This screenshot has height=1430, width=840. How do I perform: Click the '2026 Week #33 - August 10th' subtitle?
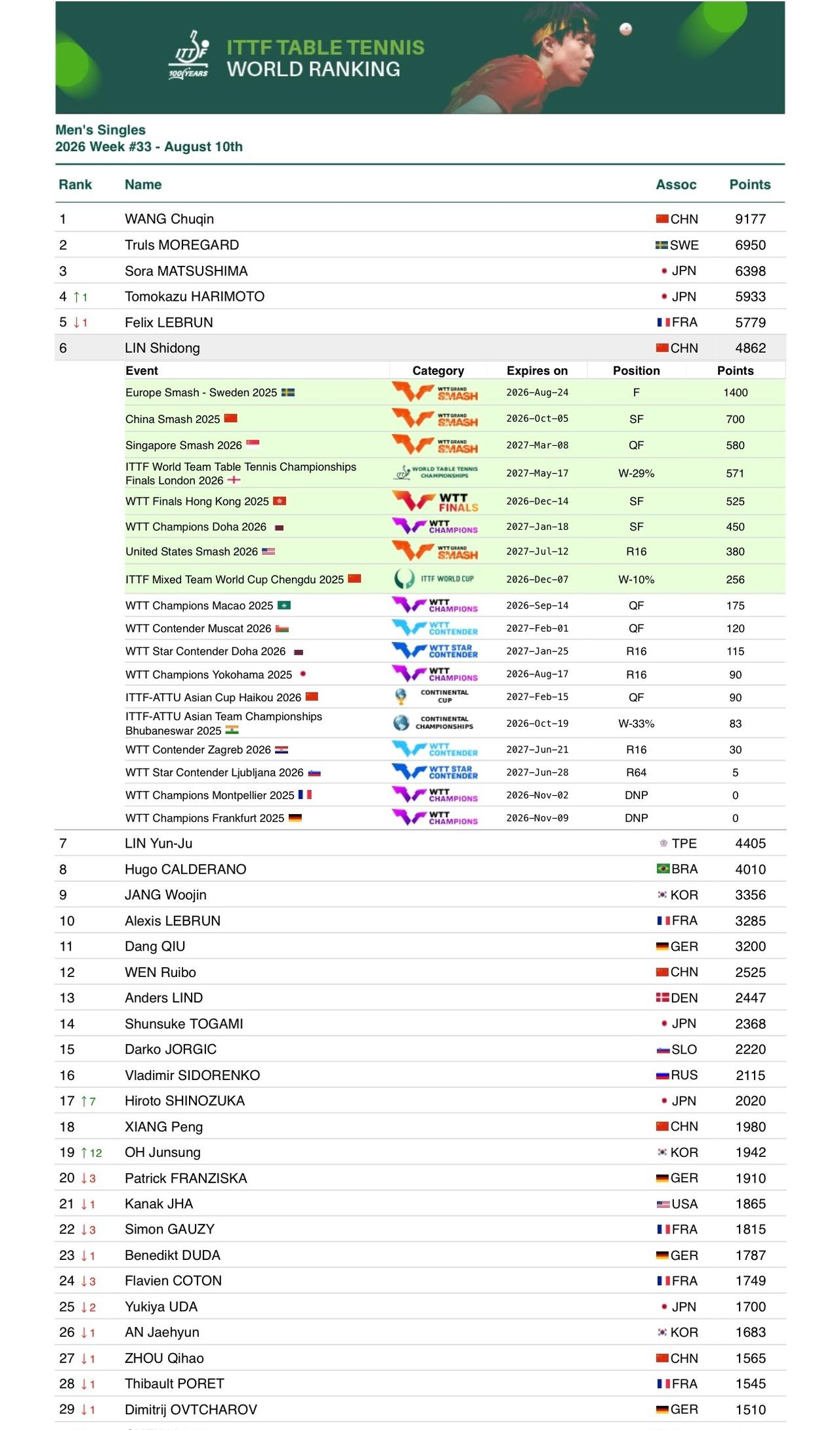pyautogui.click(x=149, y=146)
